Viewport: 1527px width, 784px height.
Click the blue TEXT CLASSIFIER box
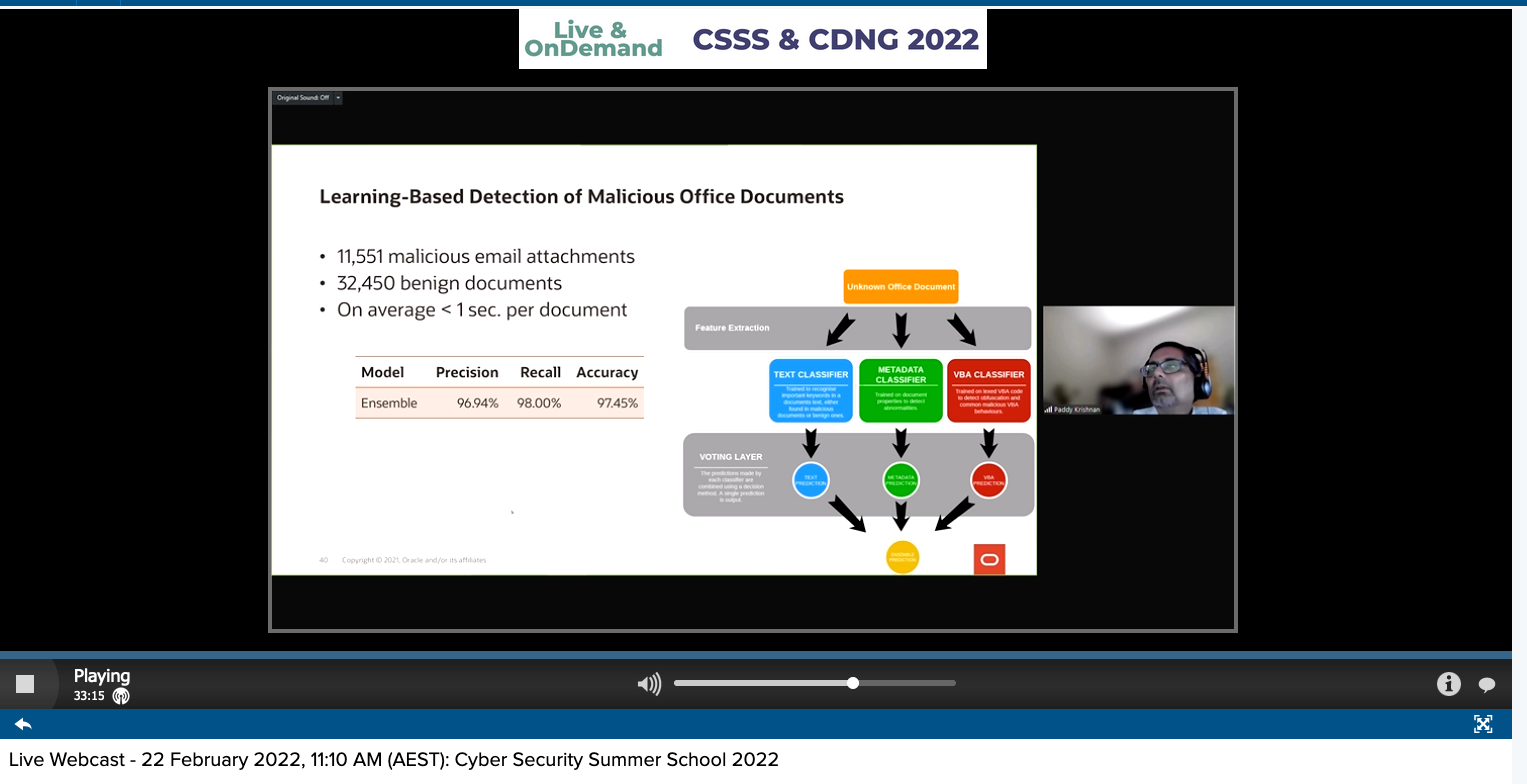point(811,390)
